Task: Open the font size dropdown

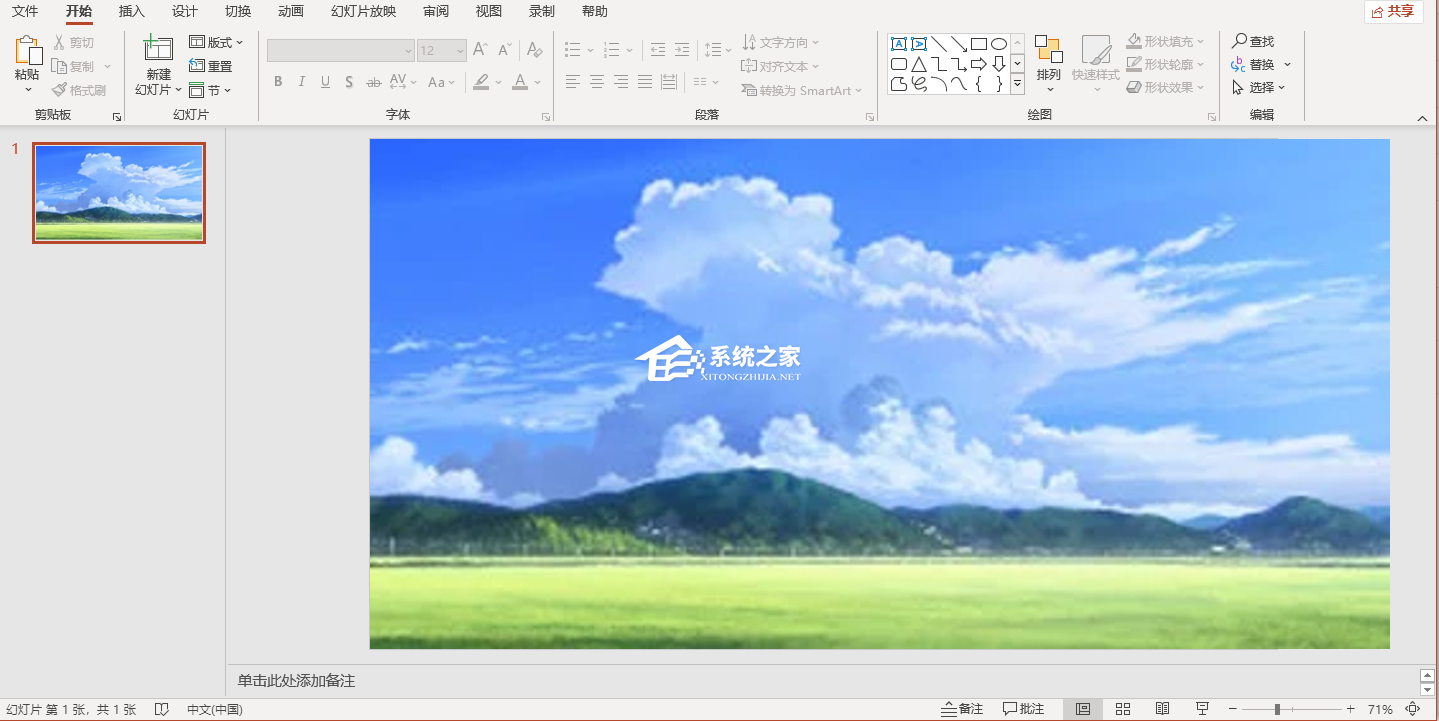Action: pyautogui.click(x=460, y=50)
